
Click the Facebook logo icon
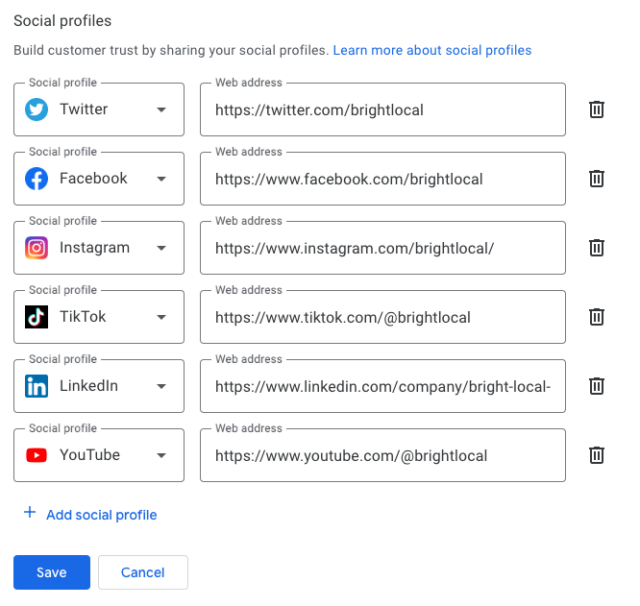36,179
